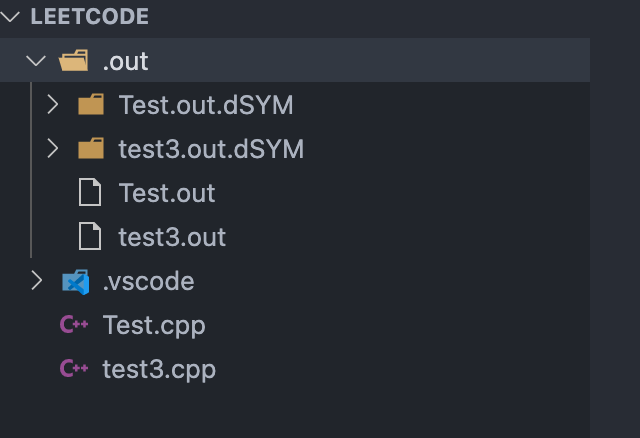Click the Test.out.dSYM folder icon
Image resolution: width=640 pixels, height=438 pixels.
[x=91, y=104]
